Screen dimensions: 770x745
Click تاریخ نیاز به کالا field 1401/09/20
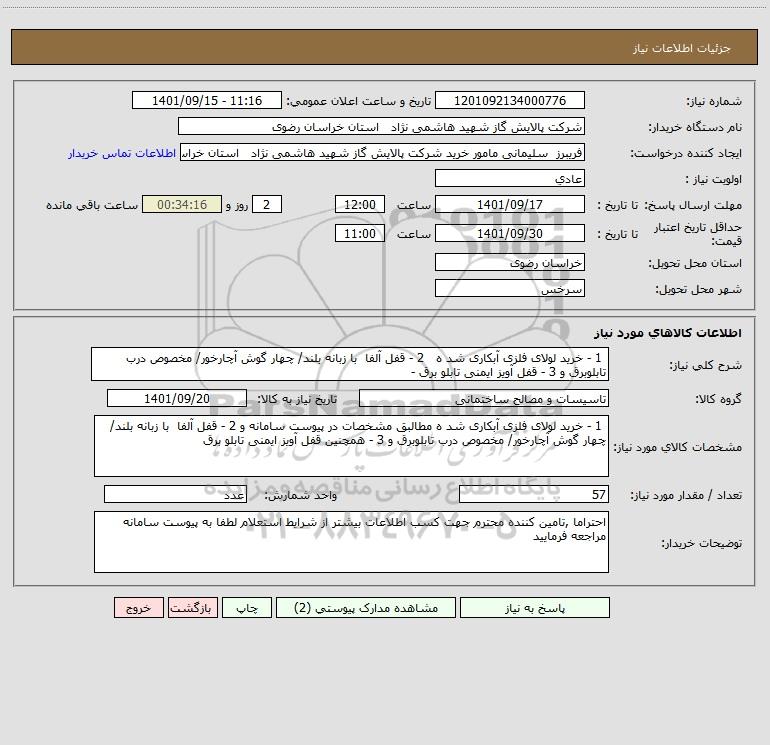177,398
